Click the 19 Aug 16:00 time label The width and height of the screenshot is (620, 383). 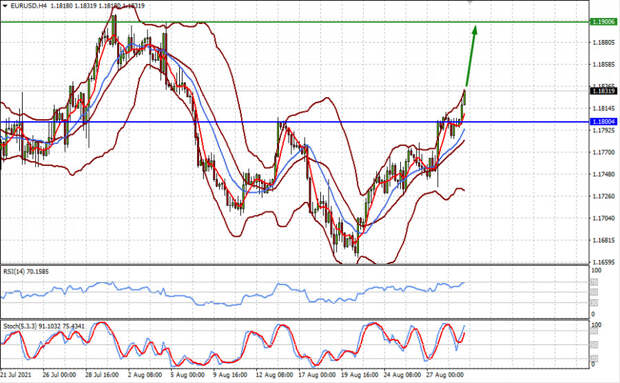pos(360,375)
